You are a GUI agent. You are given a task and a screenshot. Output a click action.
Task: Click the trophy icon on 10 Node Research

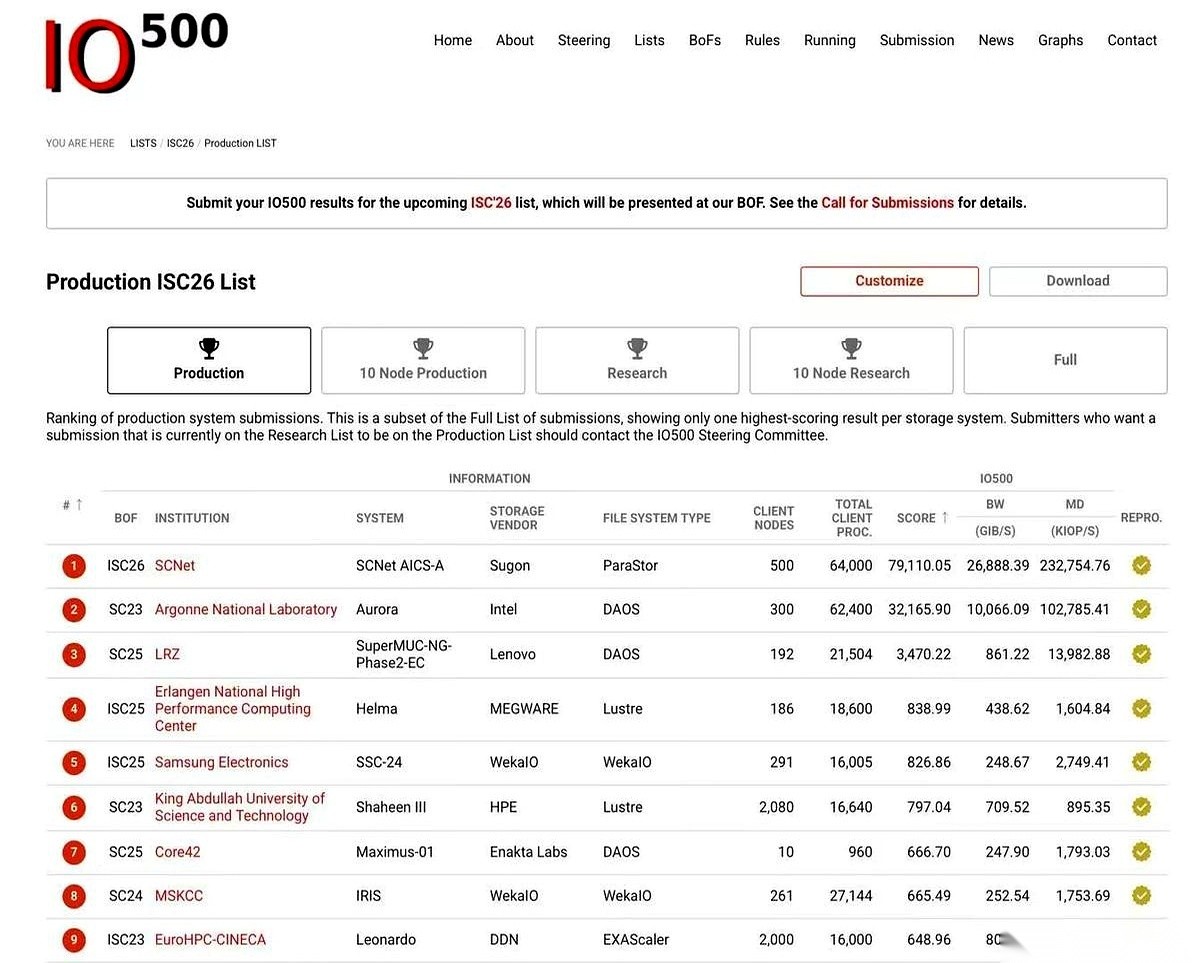851,348
